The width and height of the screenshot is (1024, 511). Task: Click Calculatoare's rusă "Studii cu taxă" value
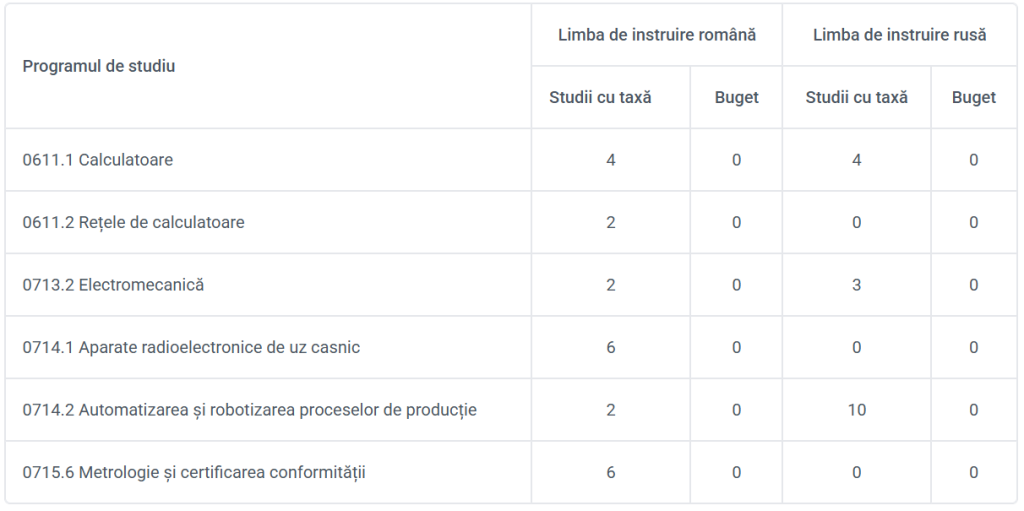(x=856, y=160)
